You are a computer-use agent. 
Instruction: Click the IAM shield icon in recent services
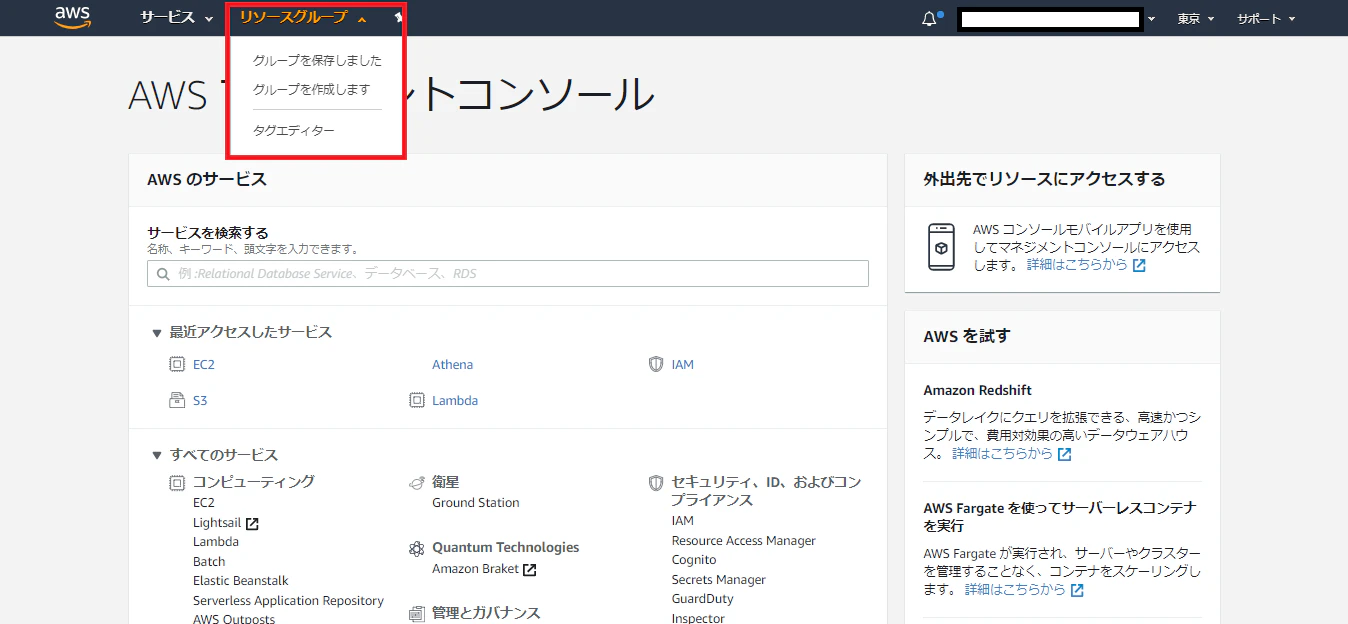point(656,364)
